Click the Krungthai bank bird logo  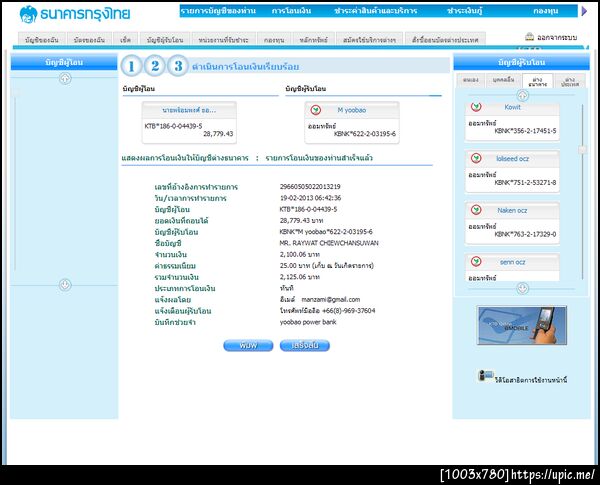28,14
